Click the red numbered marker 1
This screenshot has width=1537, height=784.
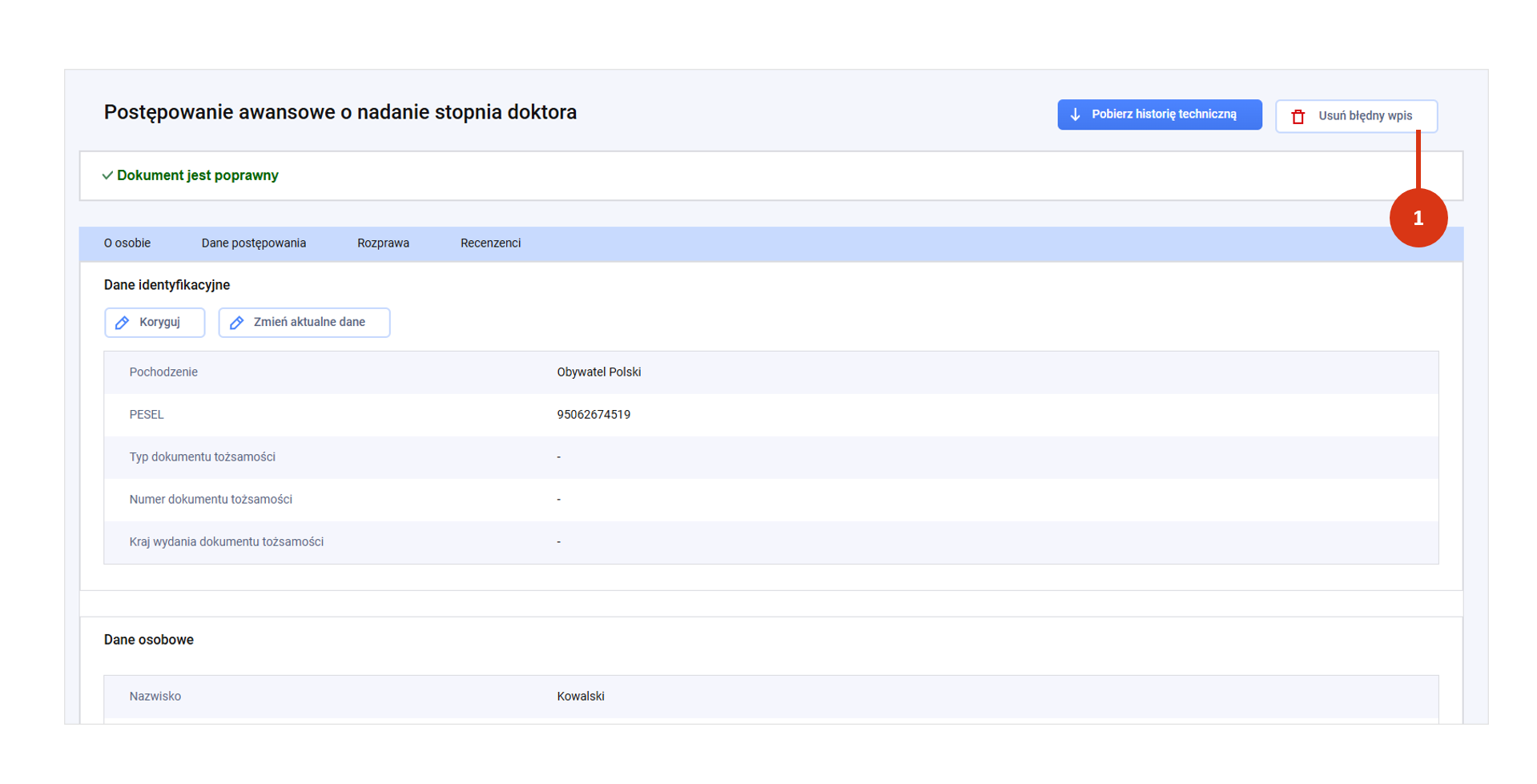pyautogui.click(x=1418, y=218)
